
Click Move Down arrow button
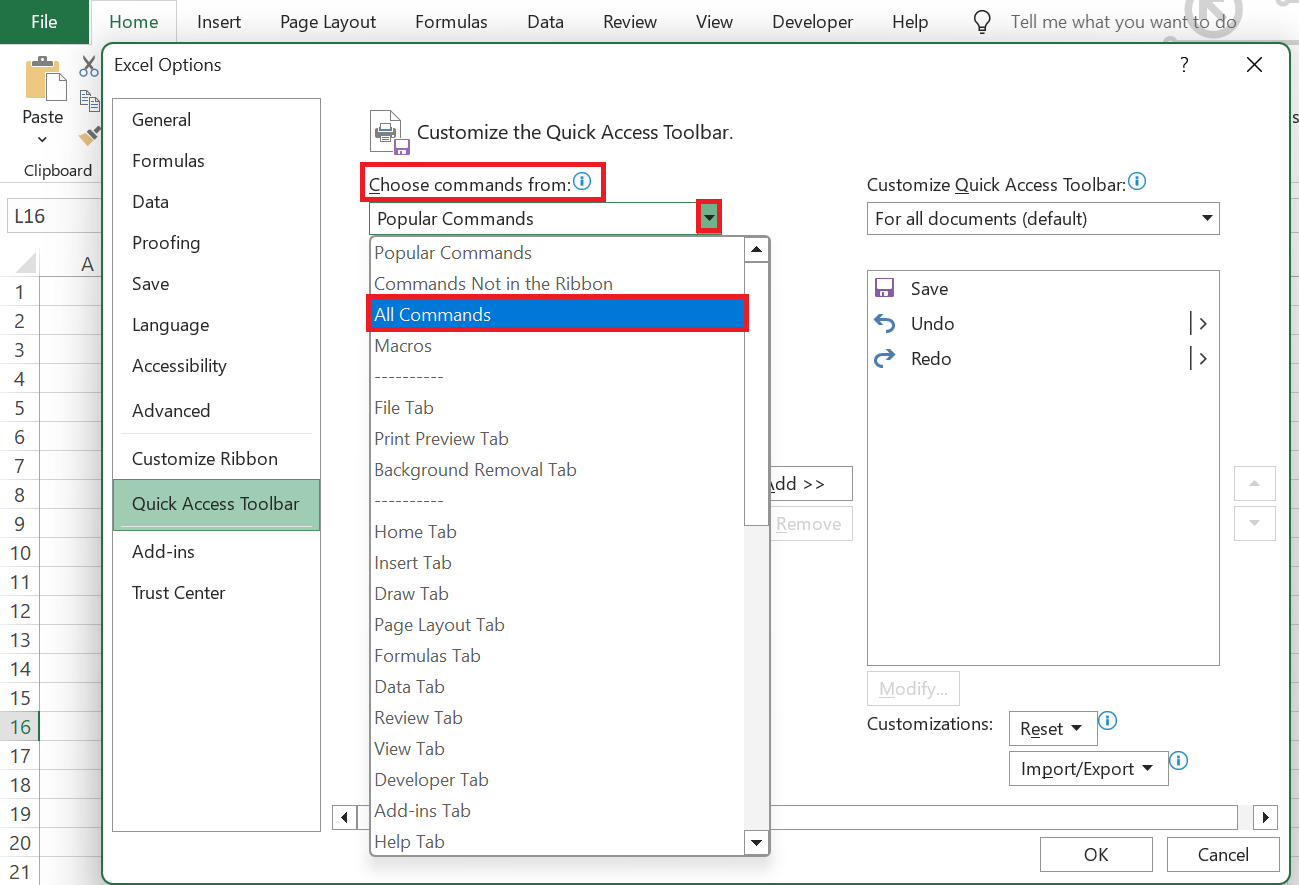(1255, 522)
